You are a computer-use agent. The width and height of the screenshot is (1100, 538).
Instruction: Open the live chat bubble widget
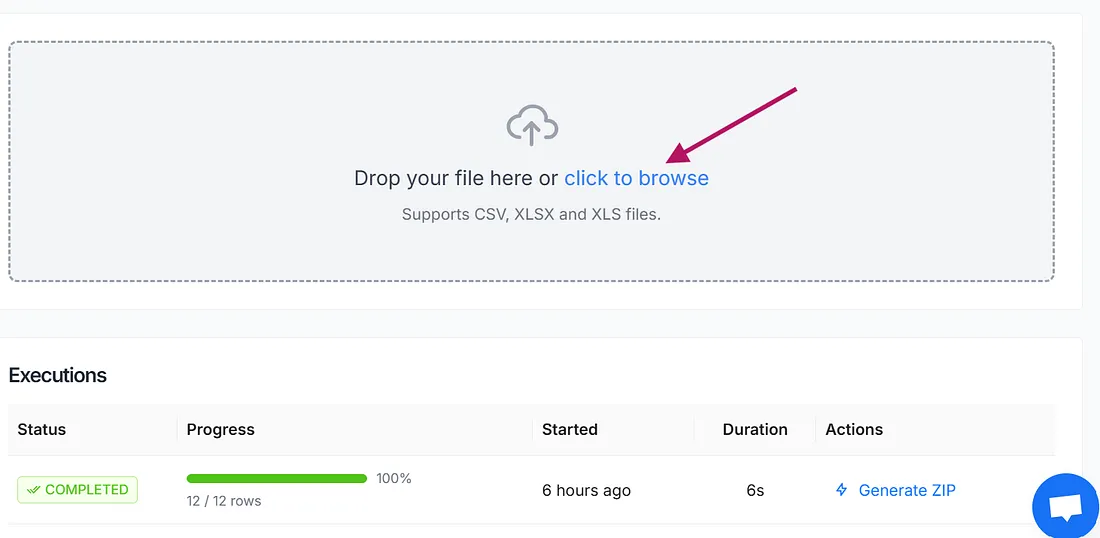click(x=1066, y=506)
